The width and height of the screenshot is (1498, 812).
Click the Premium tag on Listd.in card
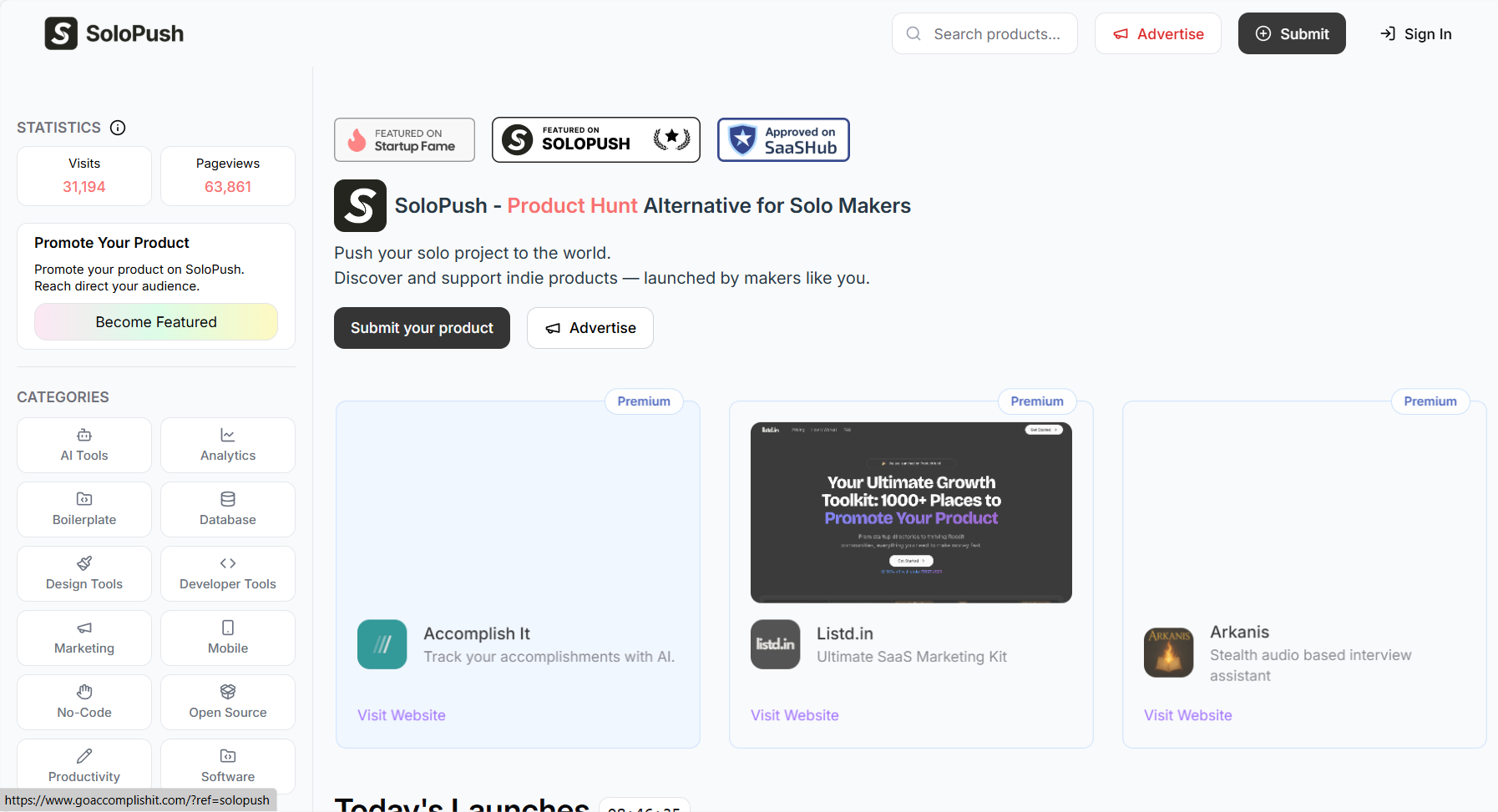1037,401
